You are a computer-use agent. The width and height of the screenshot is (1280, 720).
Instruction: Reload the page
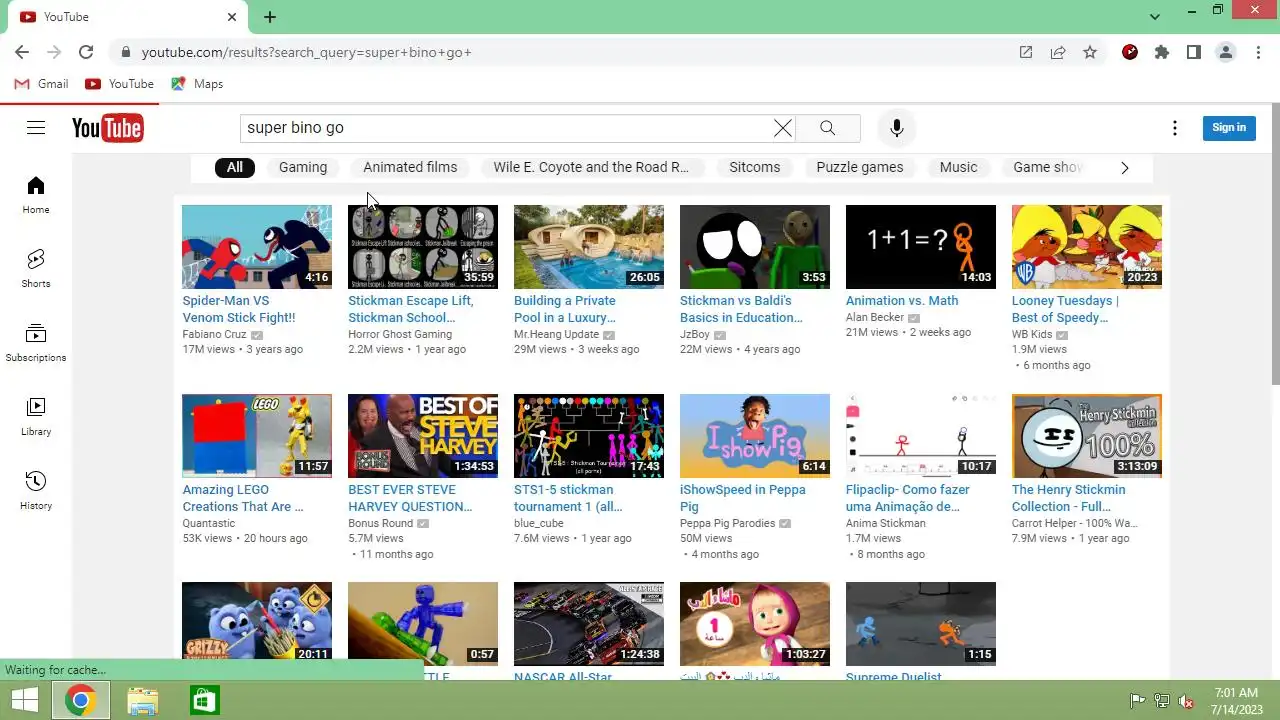(86, 52)
